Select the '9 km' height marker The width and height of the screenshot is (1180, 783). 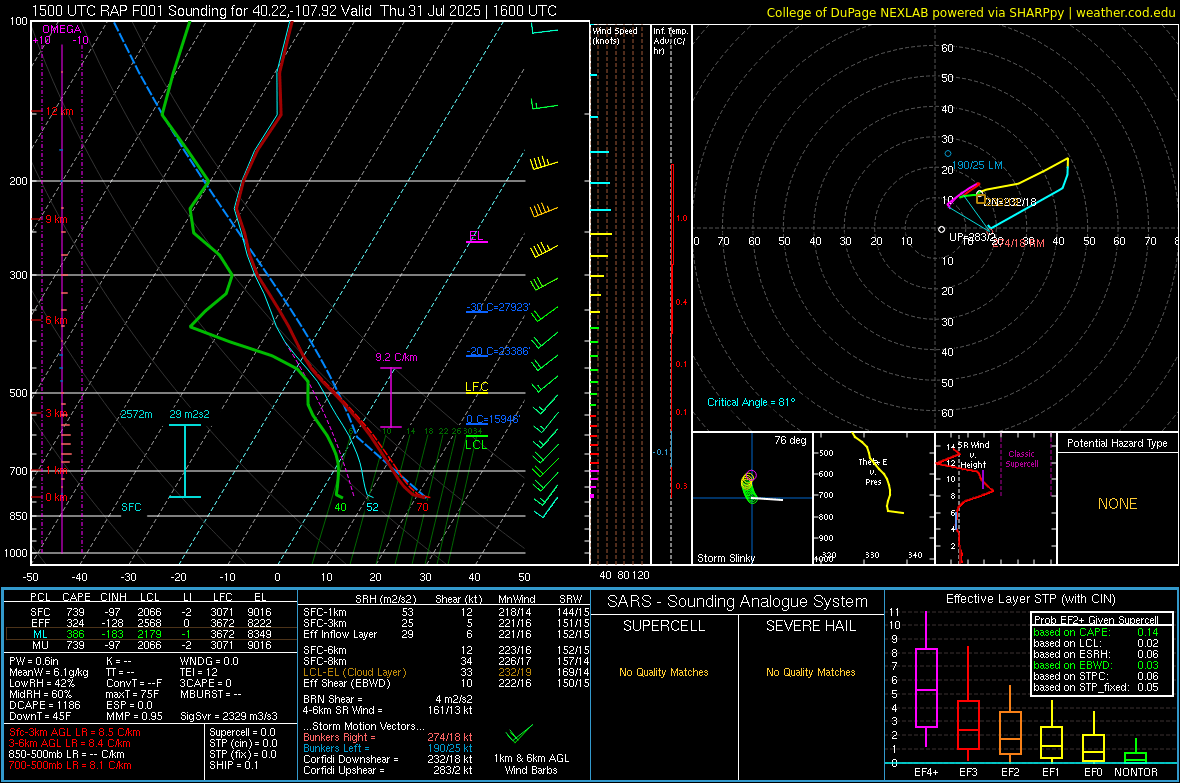point(56,219)
